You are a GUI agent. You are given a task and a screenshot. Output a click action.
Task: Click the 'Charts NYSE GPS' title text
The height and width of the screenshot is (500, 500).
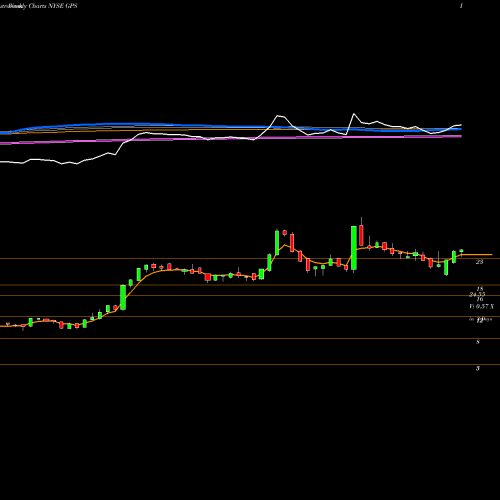pos(53,6)
